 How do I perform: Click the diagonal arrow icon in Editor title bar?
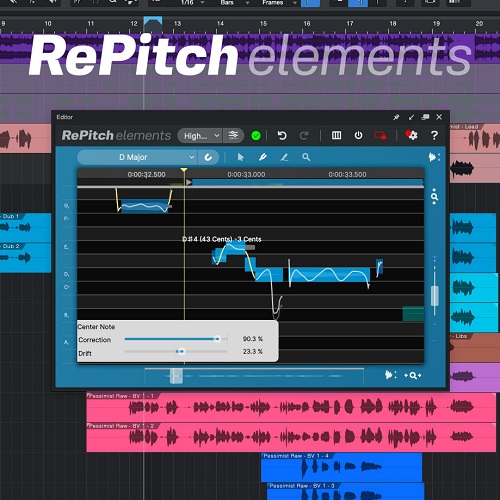411,117
